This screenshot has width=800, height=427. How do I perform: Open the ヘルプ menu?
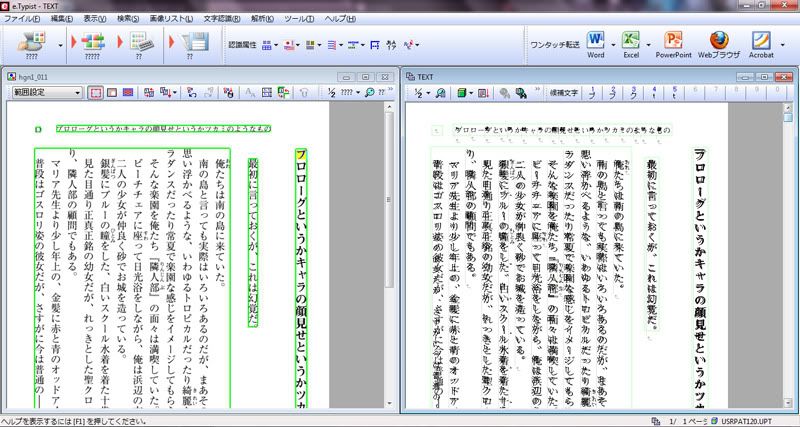340,19
